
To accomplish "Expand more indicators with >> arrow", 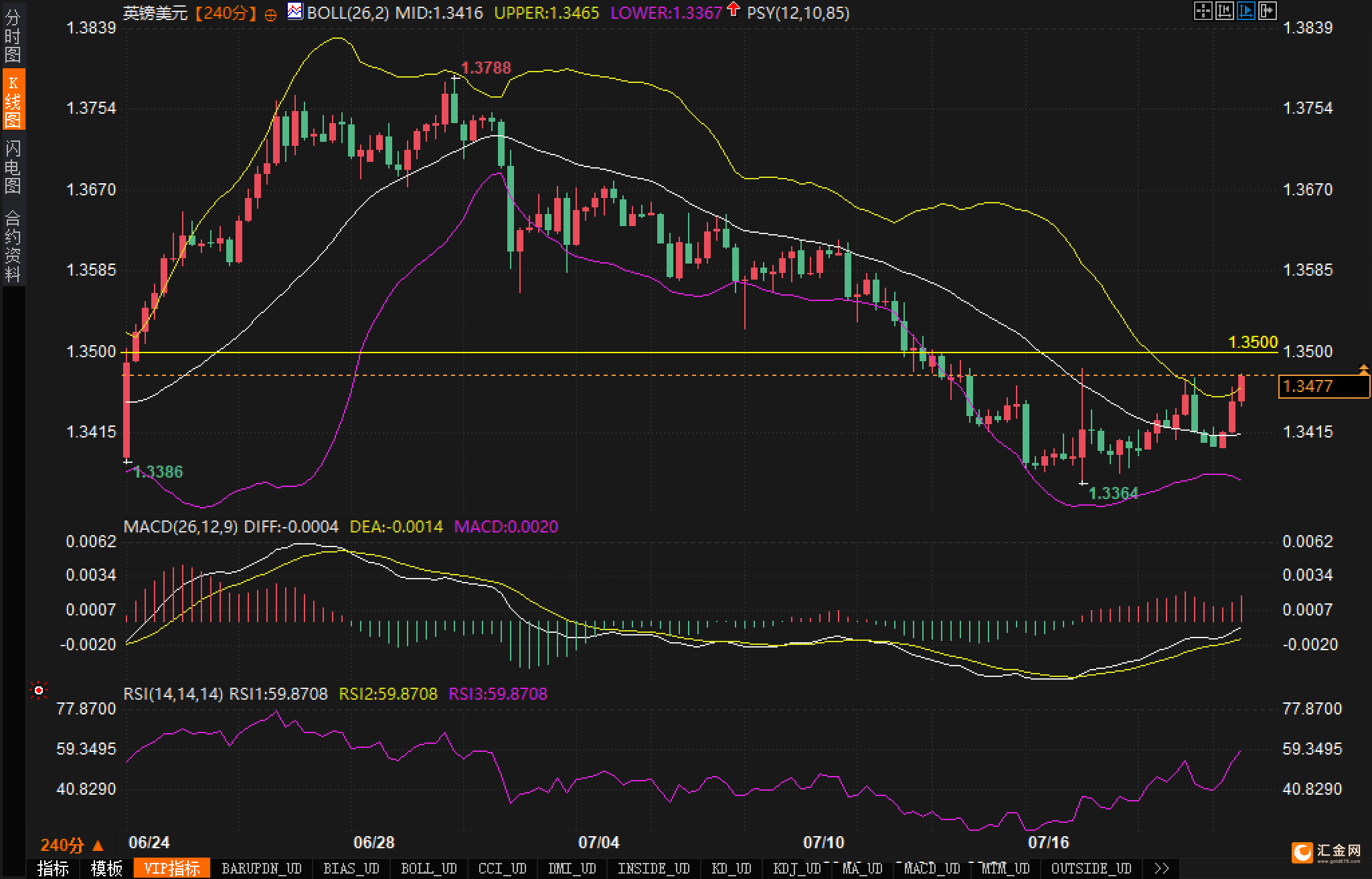I will click(1163, 868).
